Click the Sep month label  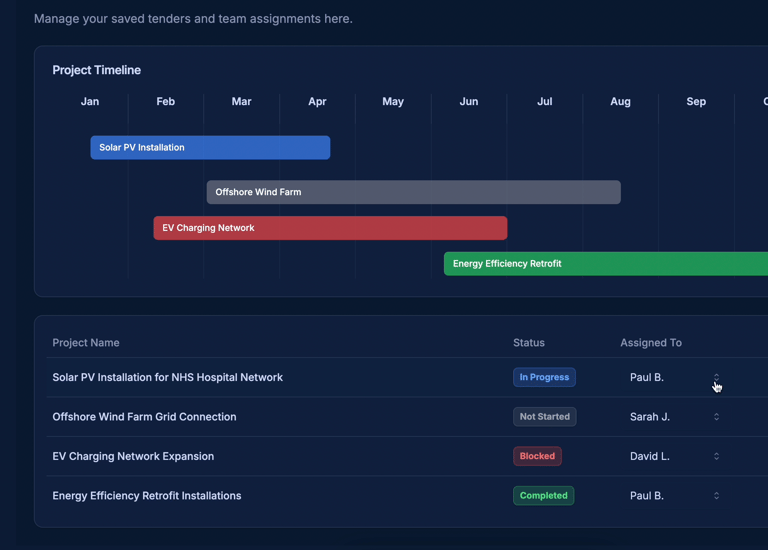coord(696,101)
